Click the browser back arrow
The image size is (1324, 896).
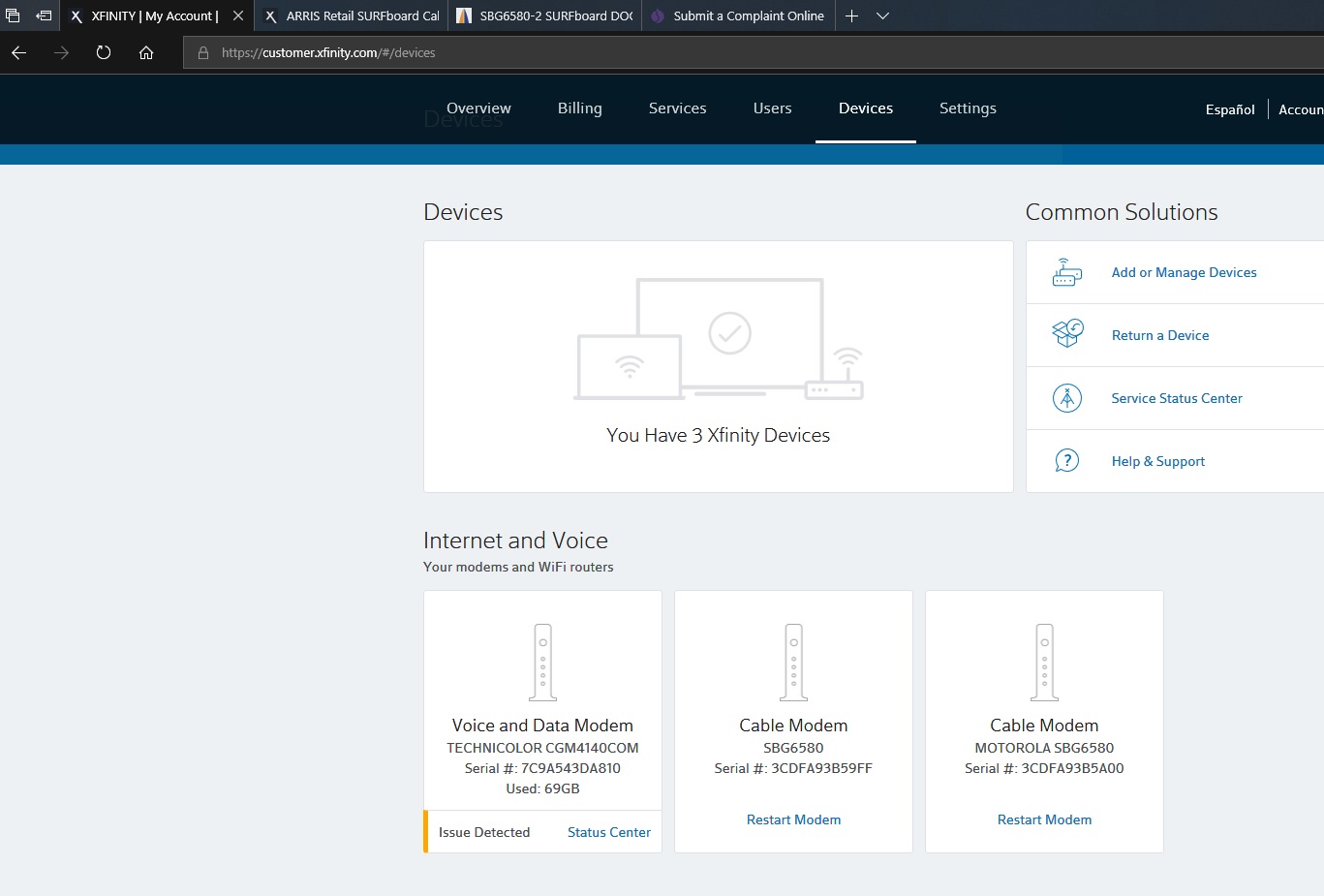point(19,53)
